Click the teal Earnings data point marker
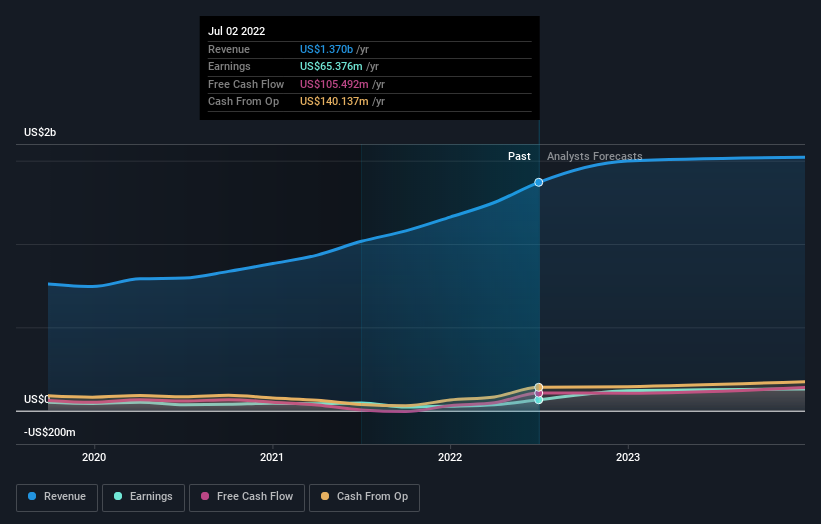The width and height of the screenshot is (821, 524). coord(538,400)
